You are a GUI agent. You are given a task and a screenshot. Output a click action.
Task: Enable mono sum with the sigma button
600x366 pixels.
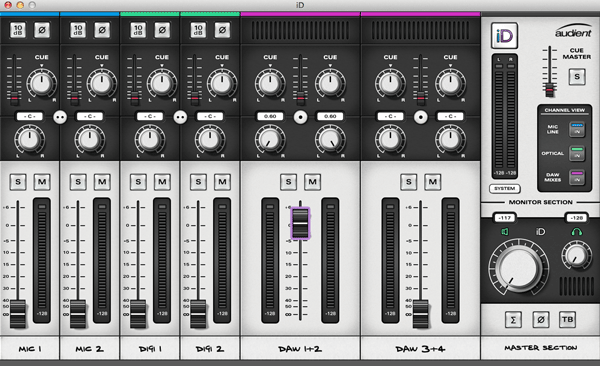pos(513,320)
